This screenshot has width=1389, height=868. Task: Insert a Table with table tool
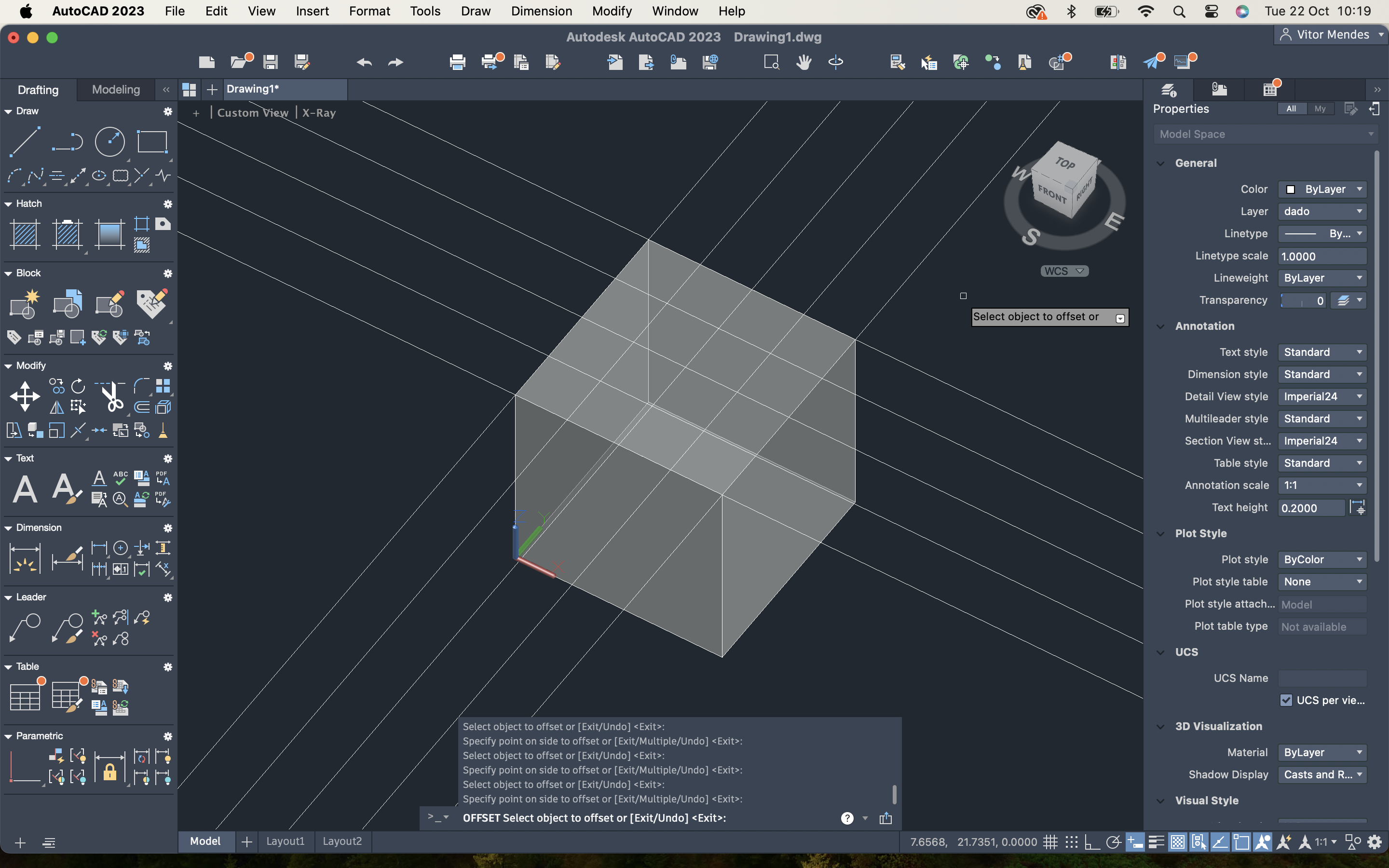[25, 697]
